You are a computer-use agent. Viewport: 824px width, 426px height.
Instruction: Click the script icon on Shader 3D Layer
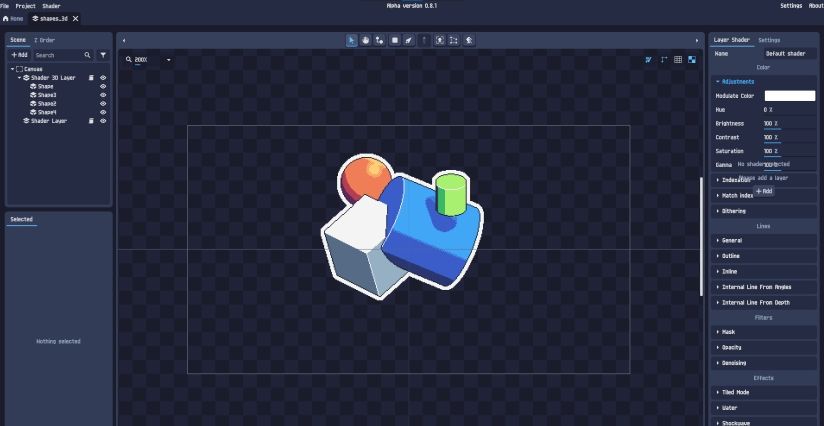pos(91,77)
